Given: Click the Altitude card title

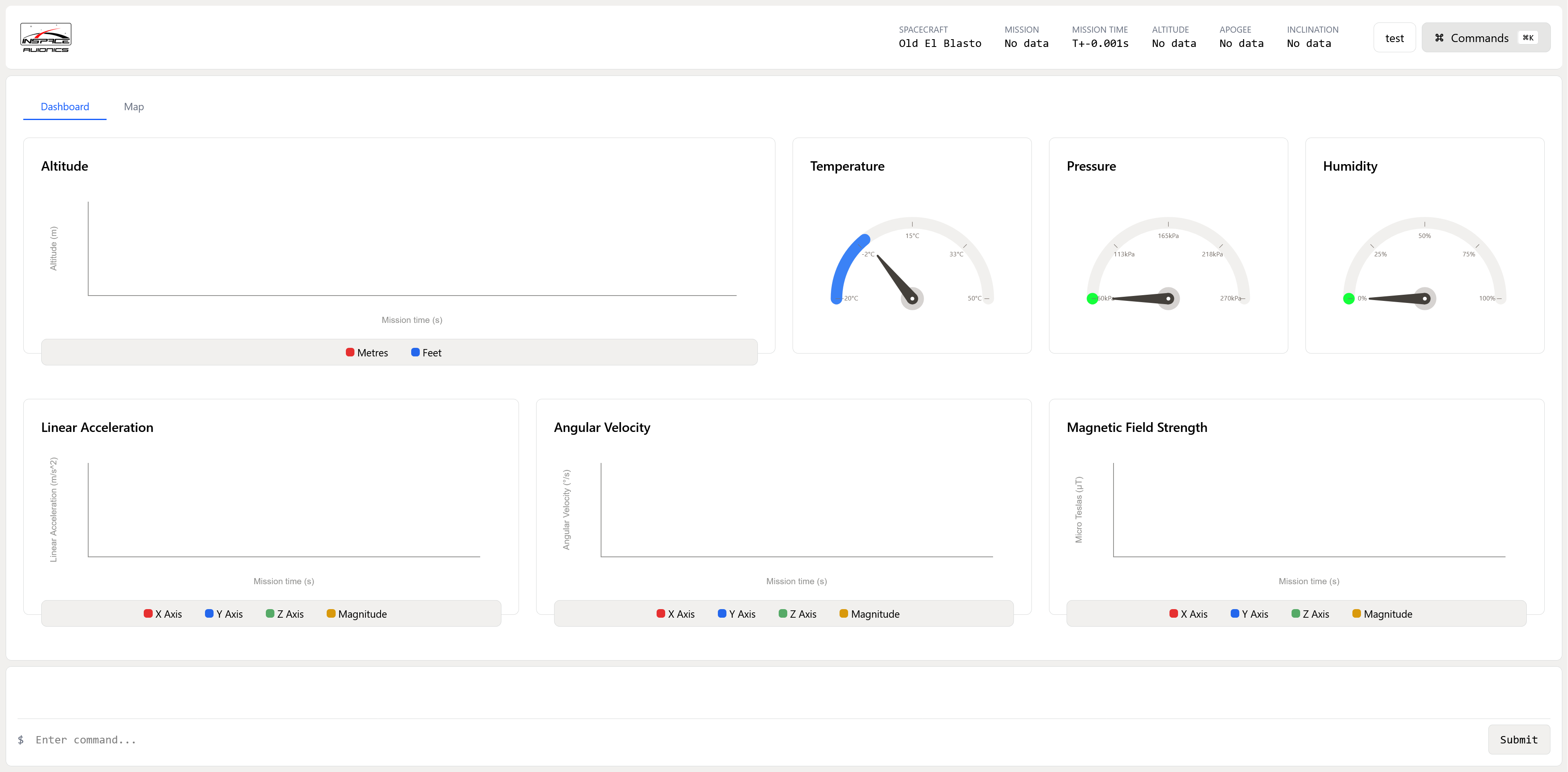Looking at the screenshot, I should point(65,166).
